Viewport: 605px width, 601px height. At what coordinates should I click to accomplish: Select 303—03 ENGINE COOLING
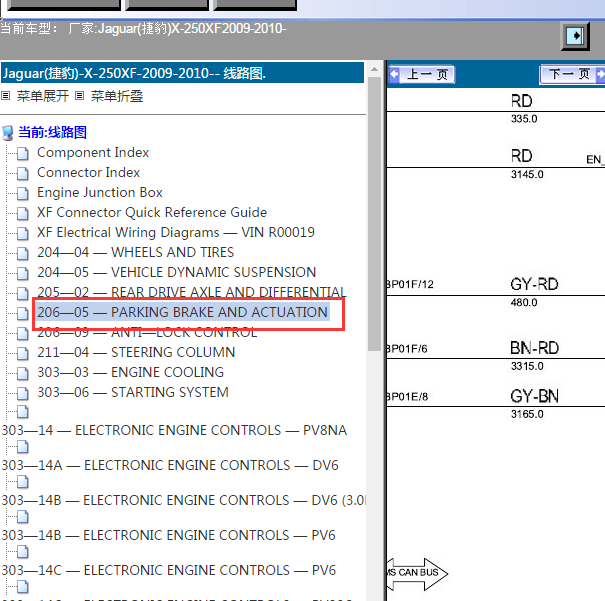click(x=130, y=372)
